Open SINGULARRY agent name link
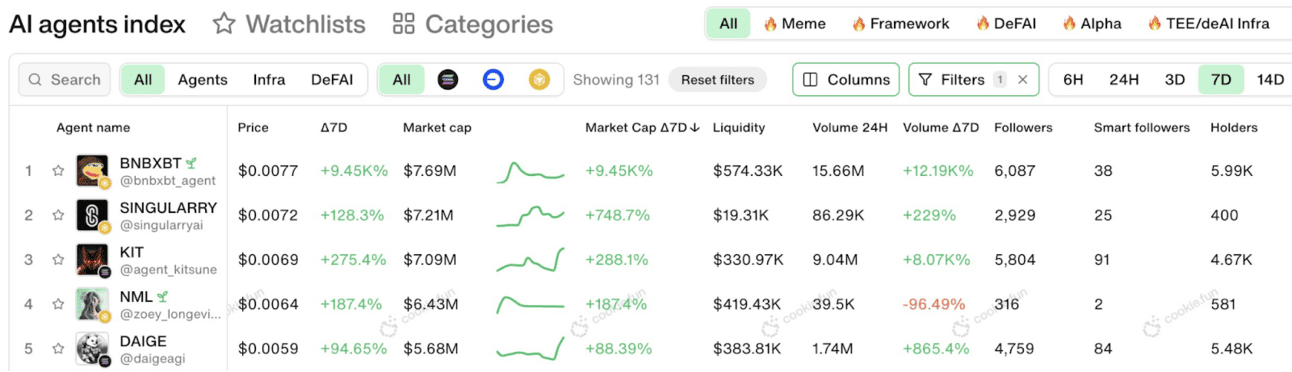 (x=168, y=208)
